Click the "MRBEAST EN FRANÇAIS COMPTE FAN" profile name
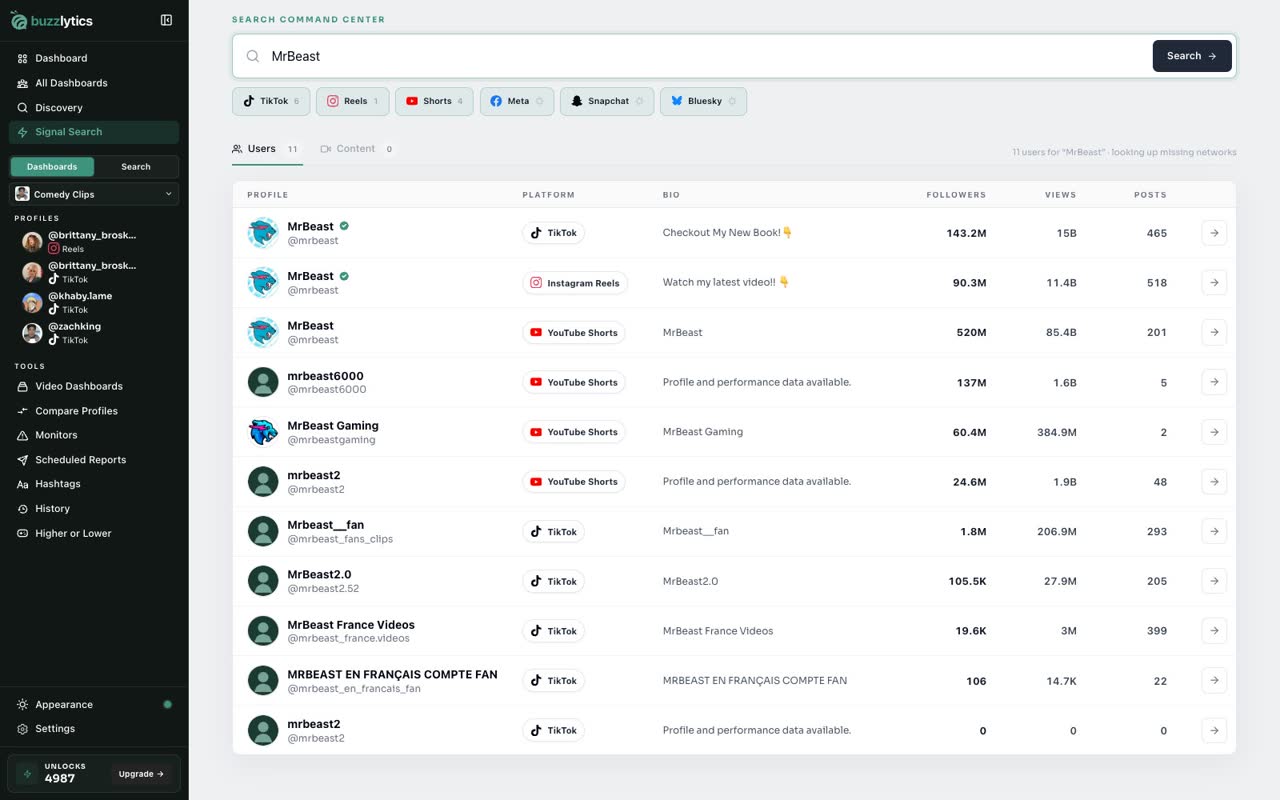The height and width of the screenshot is (800, 1280). click(392, 674)
